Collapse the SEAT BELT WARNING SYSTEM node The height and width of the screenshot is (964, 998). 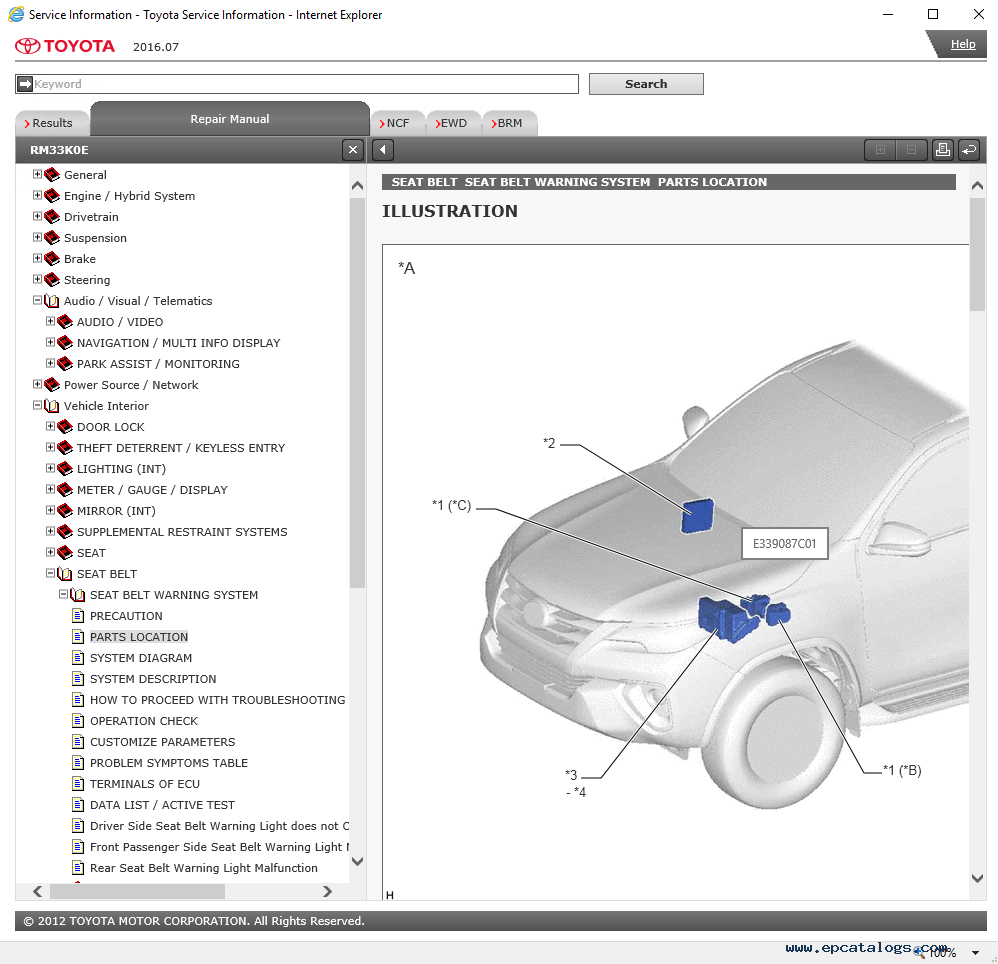63,594
